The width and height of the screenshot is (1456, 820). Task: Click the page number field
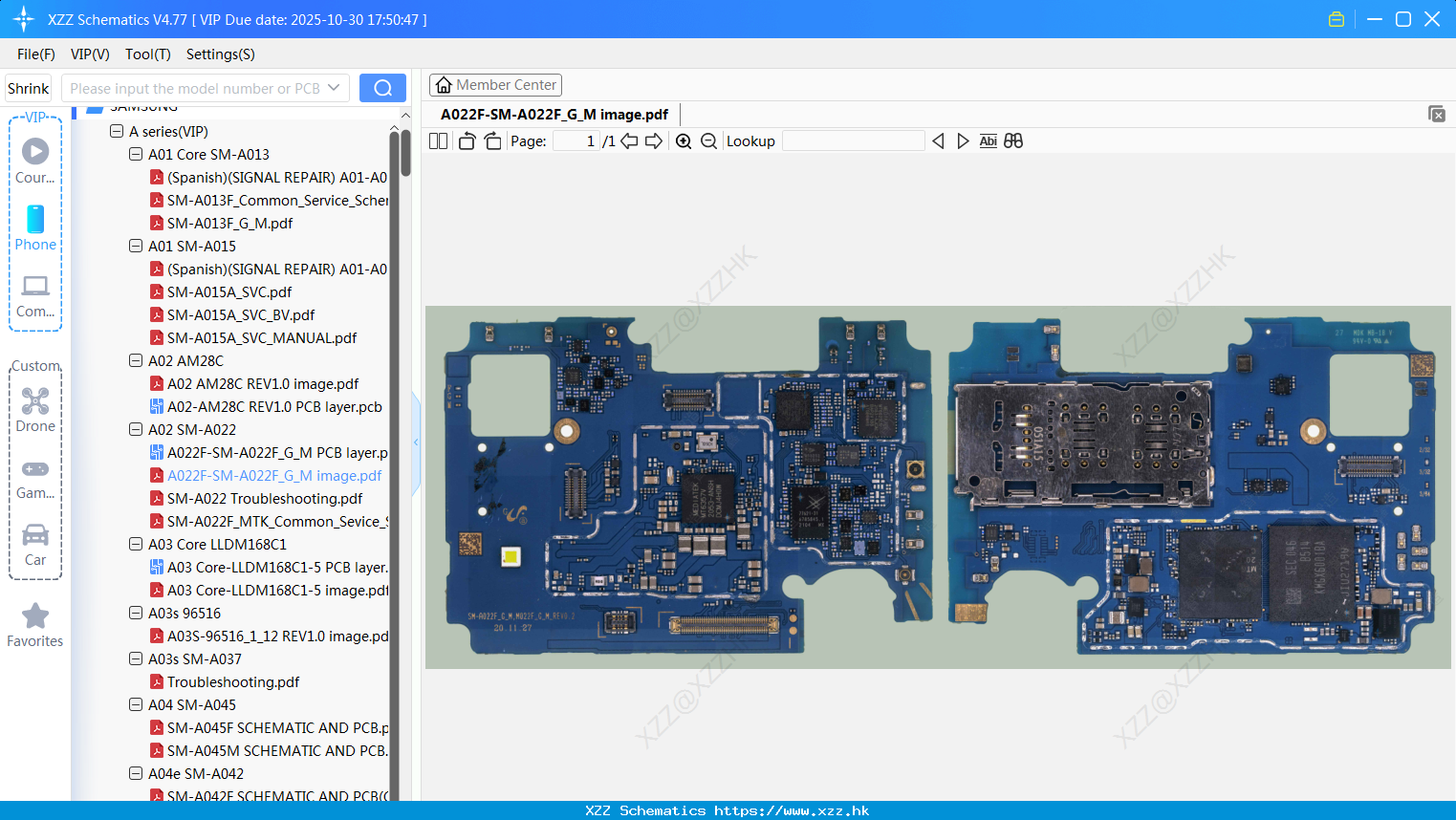(x=576, y=140)
